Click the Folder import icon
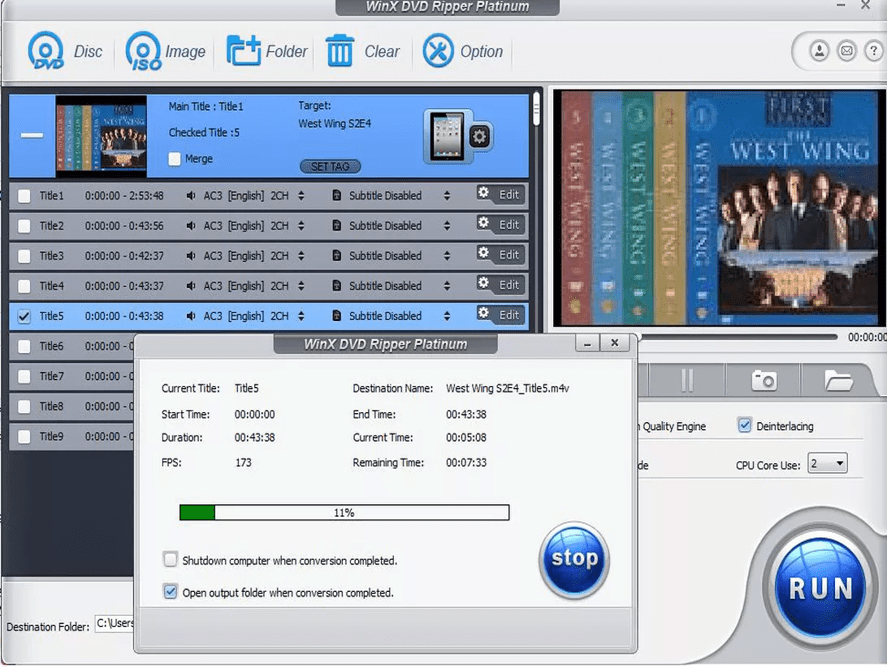The image size is (887, 667). (243, 51)
